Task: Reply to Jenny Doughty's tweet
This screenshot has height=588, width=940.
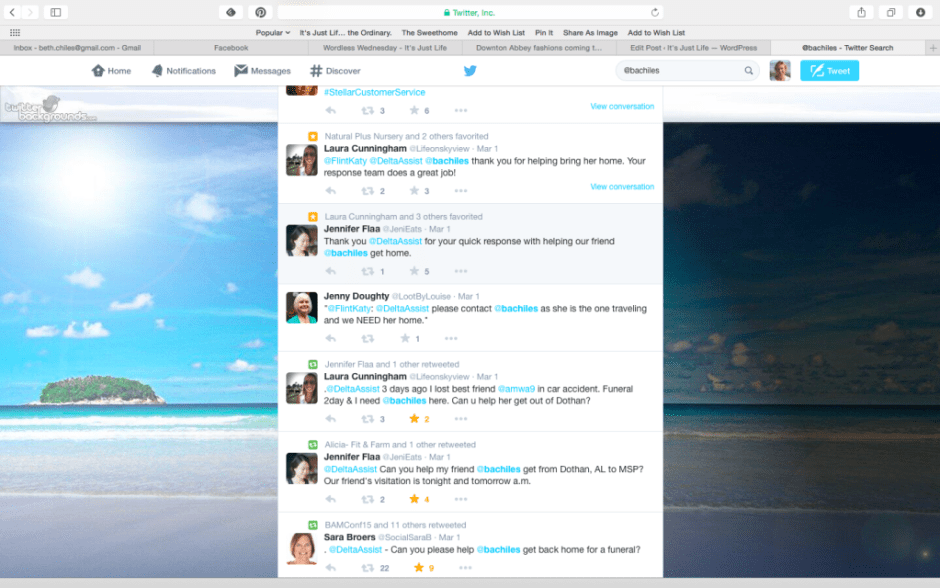Action: [331, 339]
